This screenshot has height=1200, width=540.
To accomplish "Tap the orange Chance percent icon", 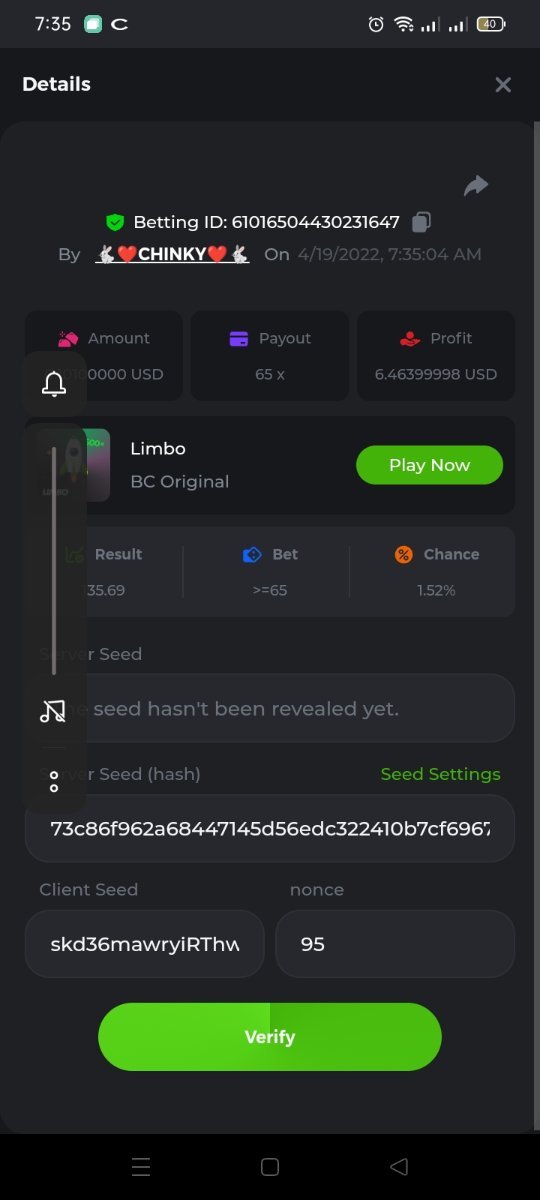I will 404,554.
